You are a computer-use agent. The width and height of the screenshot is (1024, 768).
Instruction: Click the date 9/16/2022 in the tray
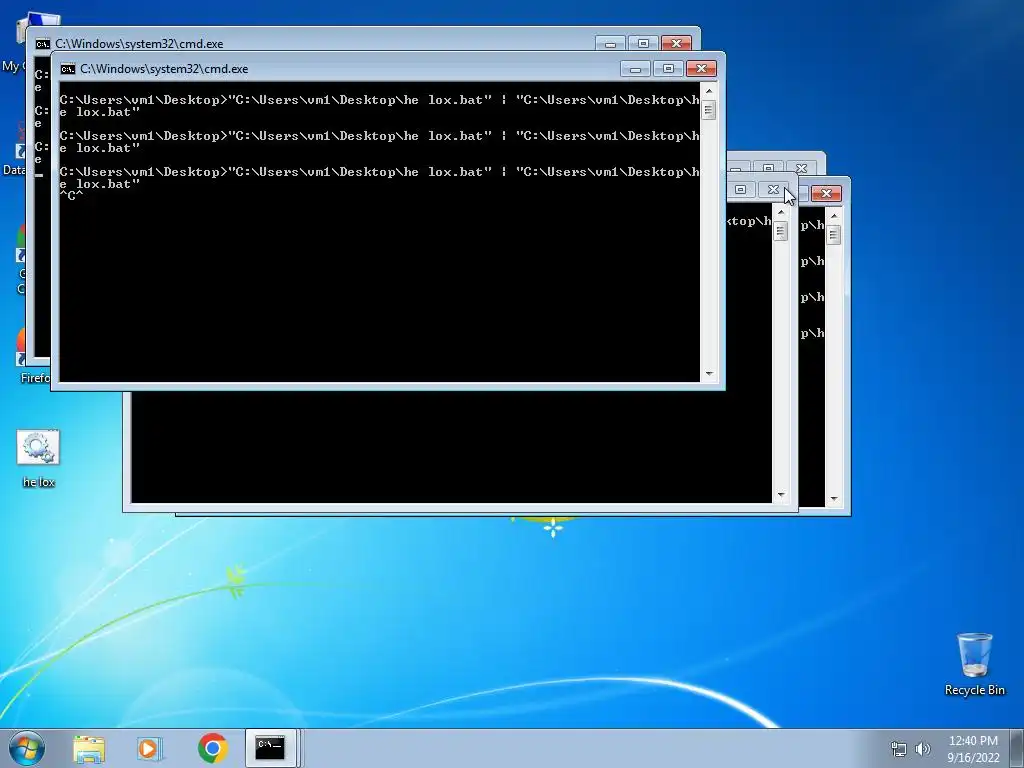pyautogui.click(x=973, y=758)
